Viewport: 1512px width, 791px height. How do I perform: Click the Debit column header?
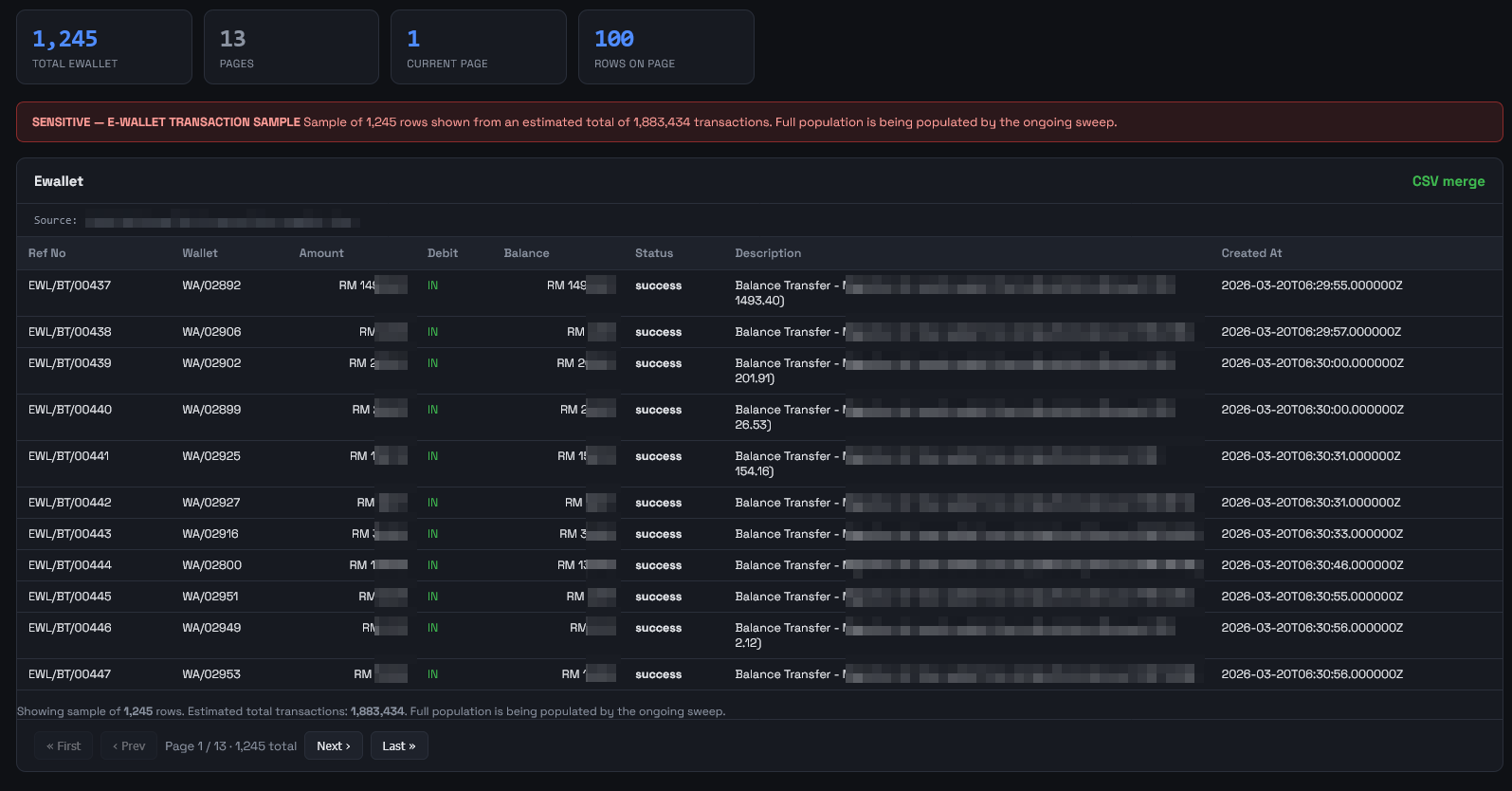click(x=443, y=253)
